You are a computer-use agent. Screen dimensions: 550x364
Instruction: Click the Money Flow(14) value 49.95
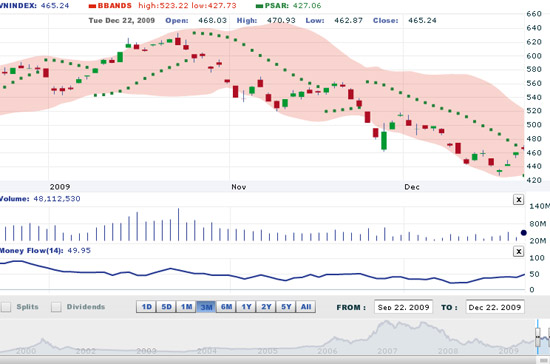(x=79, y=250)
